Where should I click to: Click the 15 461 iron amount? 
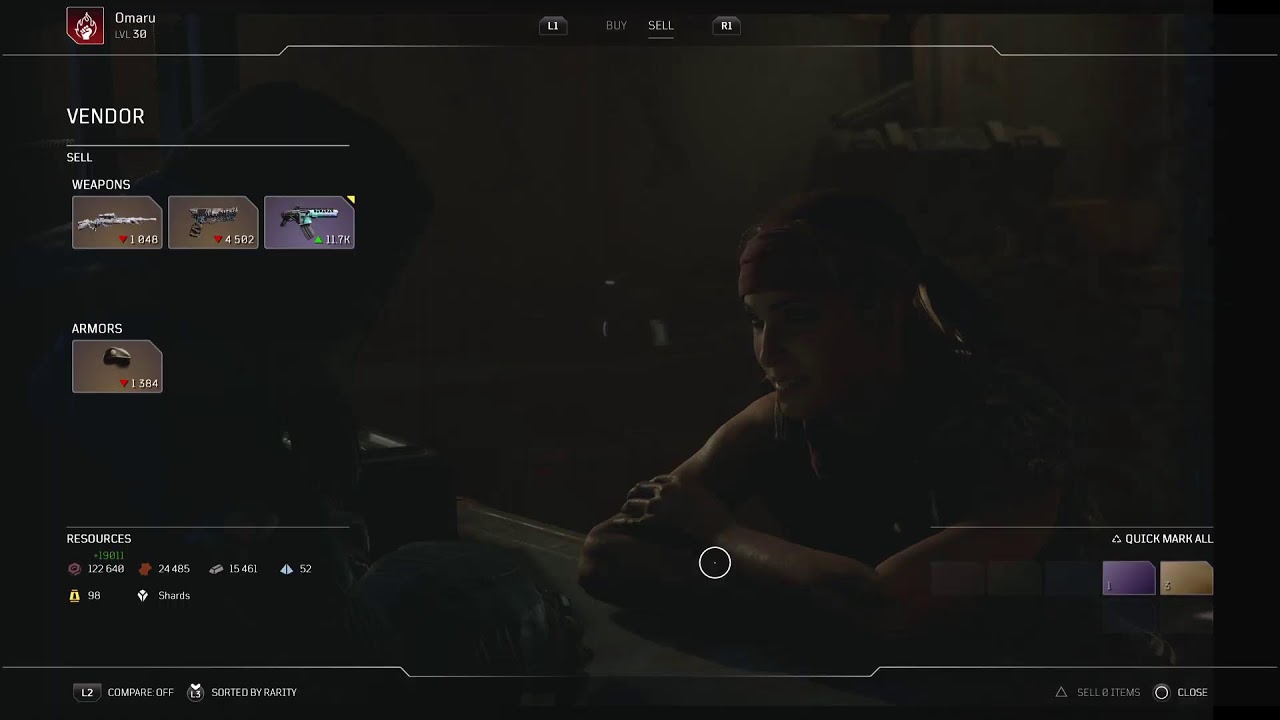(x=243, y=569)
